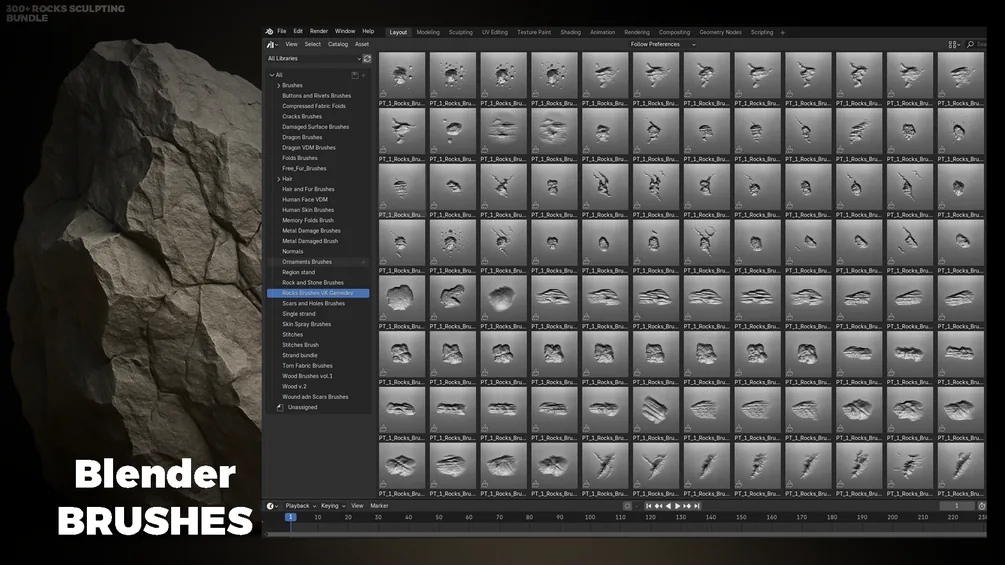Open auto keying options arrow beside record
Screen dimensions: 1005x565
(x=636, y=506)
